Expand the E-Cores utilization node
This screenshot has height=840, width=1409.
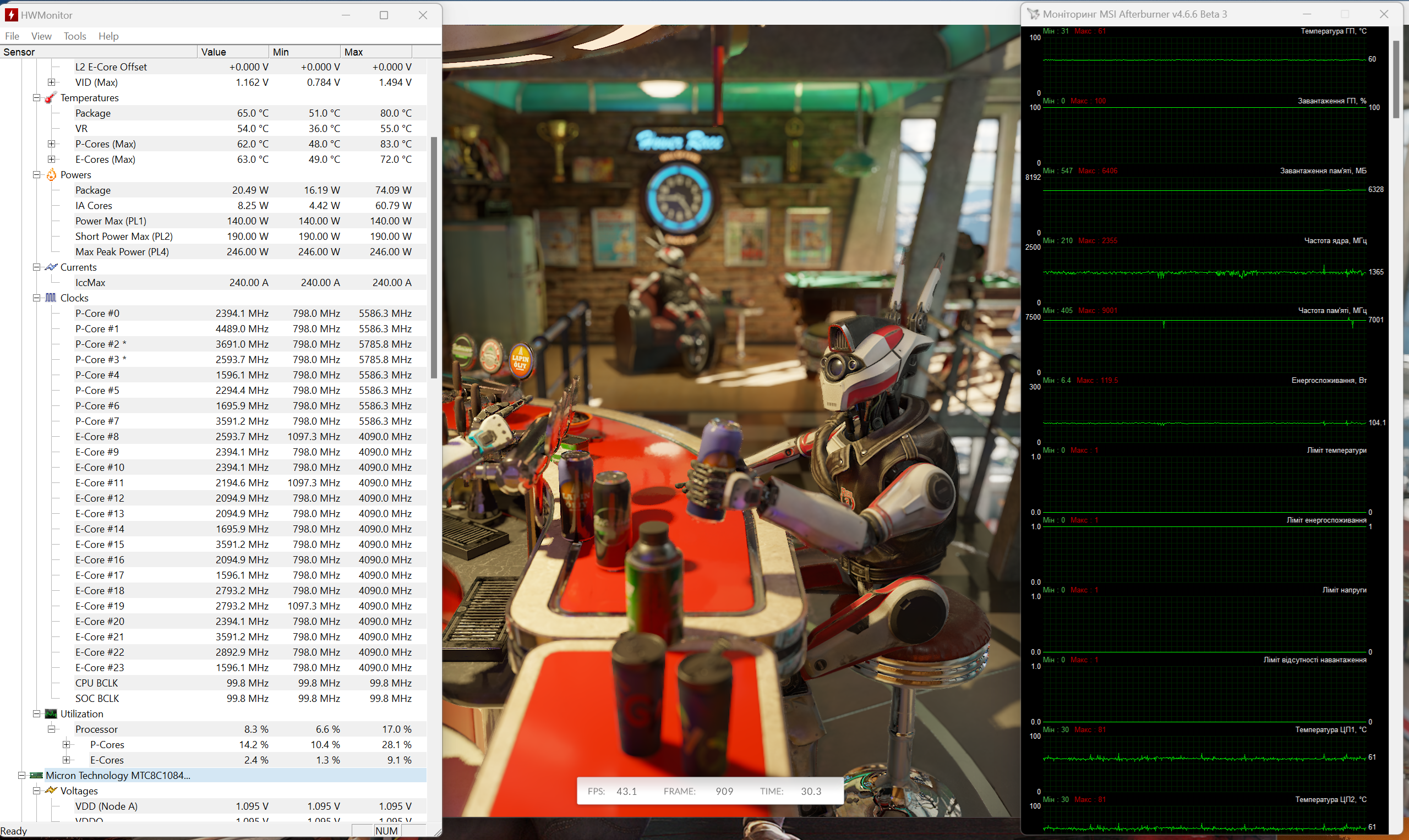pos(66,760)
